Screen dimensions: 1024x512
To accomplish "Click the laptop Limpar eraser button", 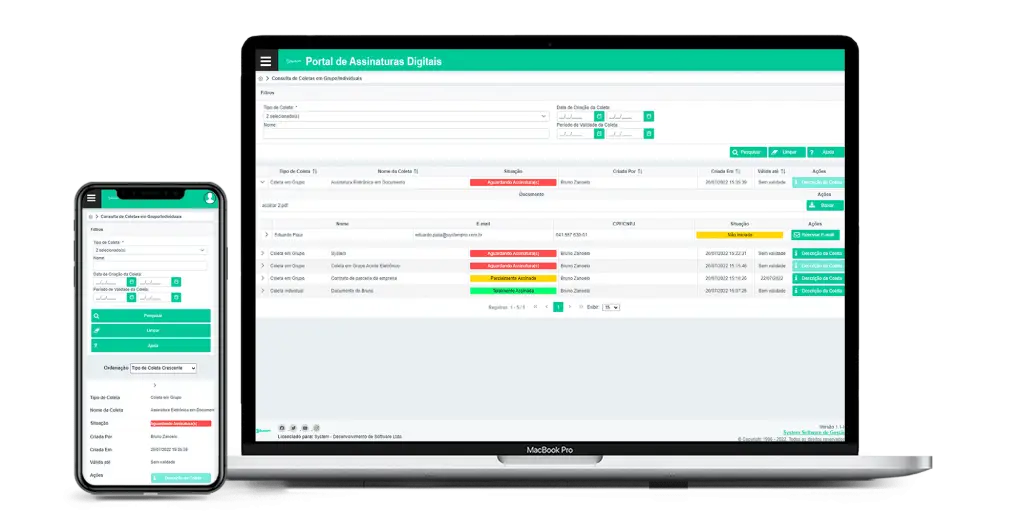I will pyautogui.click(x=787, y=152).
